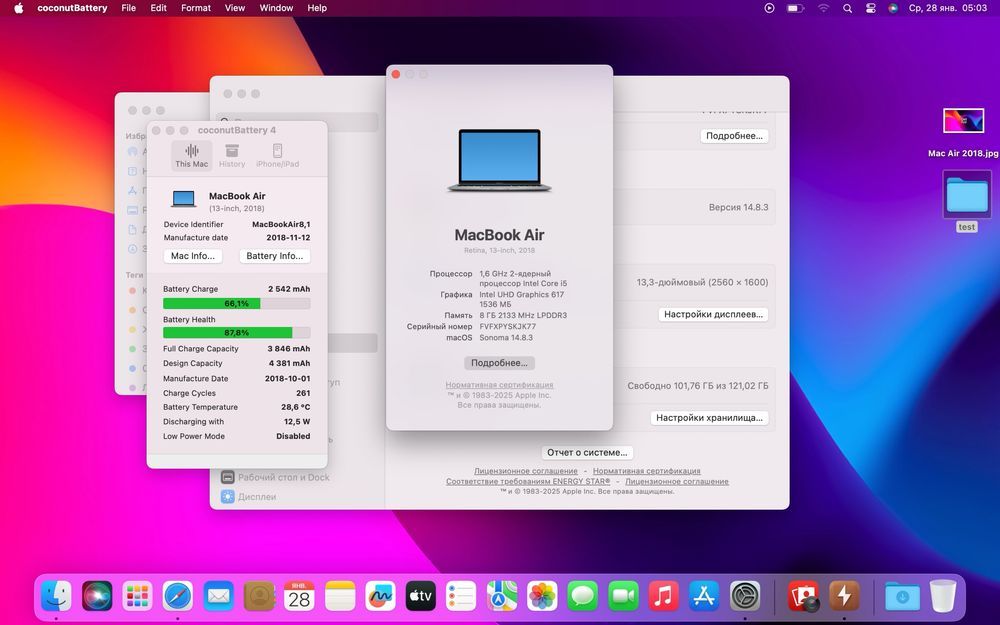1000x625 pixels.
Task: Open Freeform from the Dock
Action: point(380,596)
